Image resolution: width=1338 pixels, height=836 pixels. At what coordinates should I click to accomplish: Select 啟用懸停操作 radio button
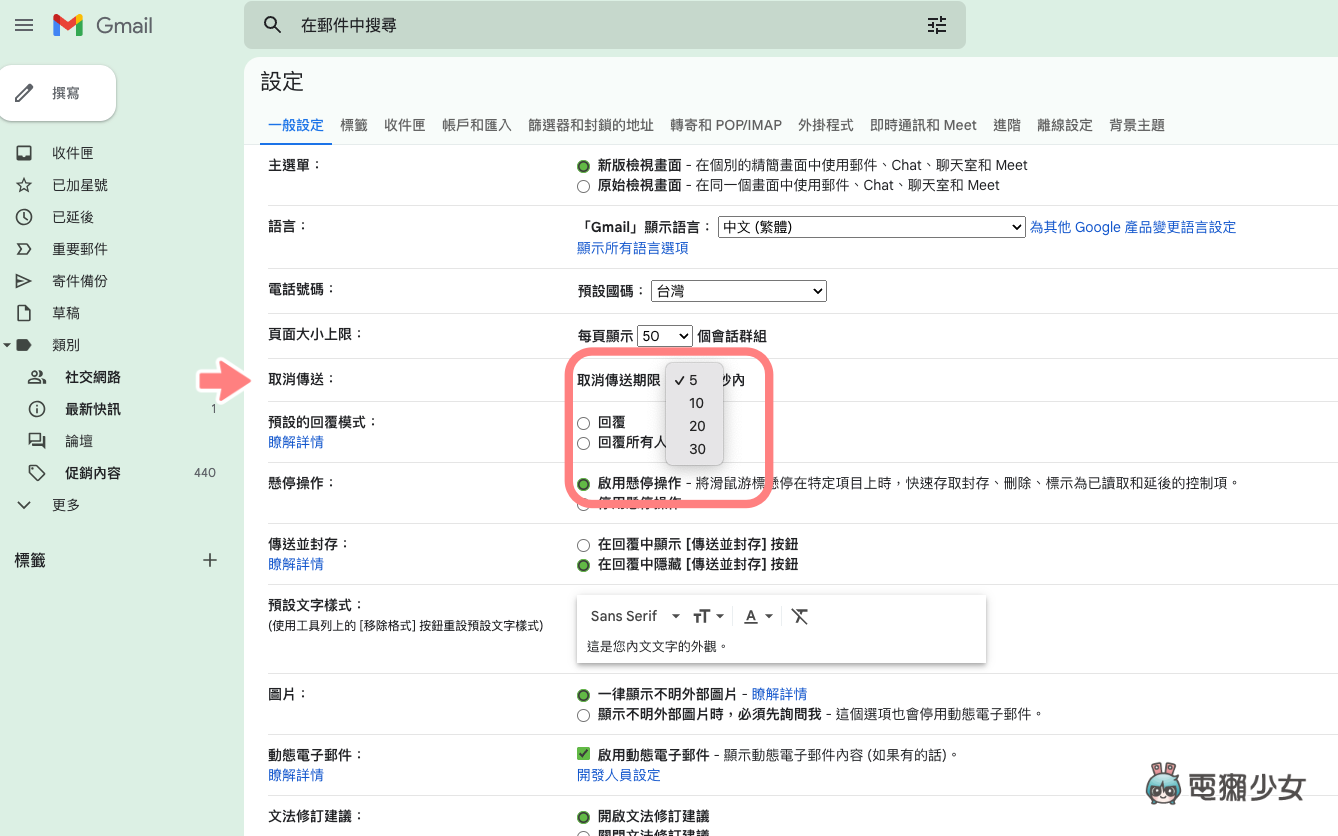583,484
